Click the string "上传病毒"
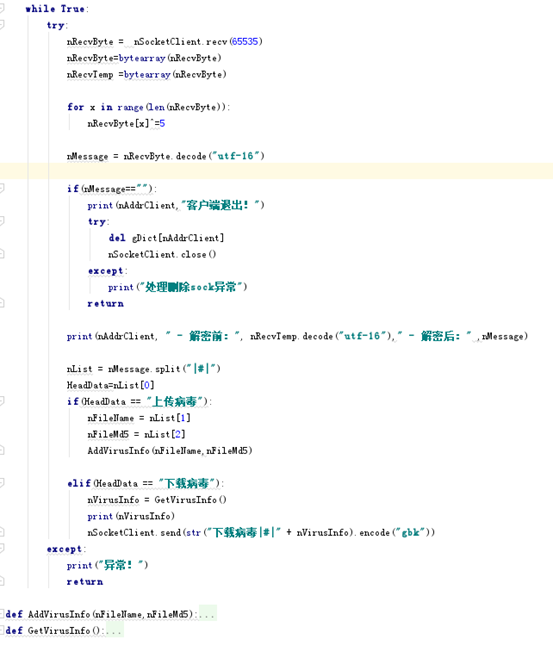The height and width of the screenshot is (658, 553). coord(174,402)
